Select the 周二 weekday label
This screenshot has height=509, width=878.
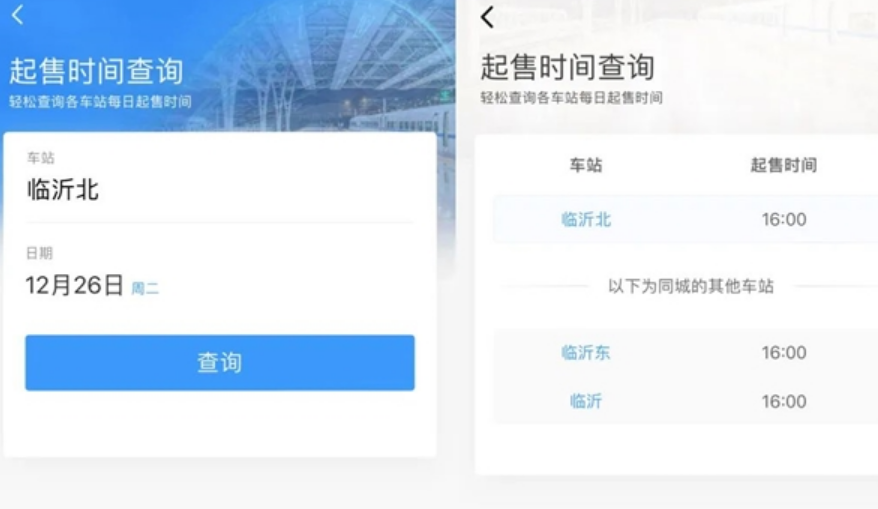[x=145, y=288]
